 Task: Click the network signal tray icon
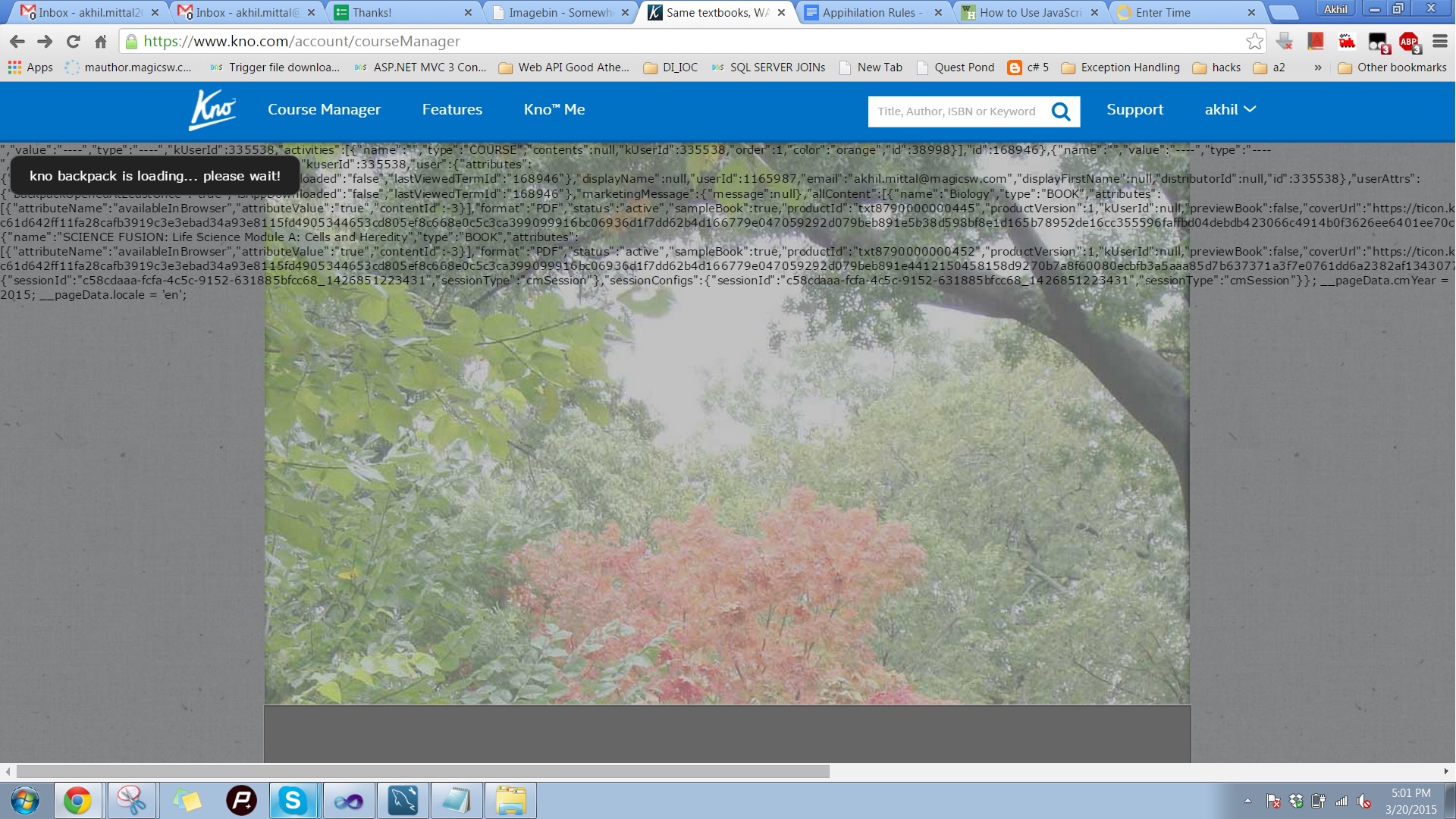[1341, 801]
